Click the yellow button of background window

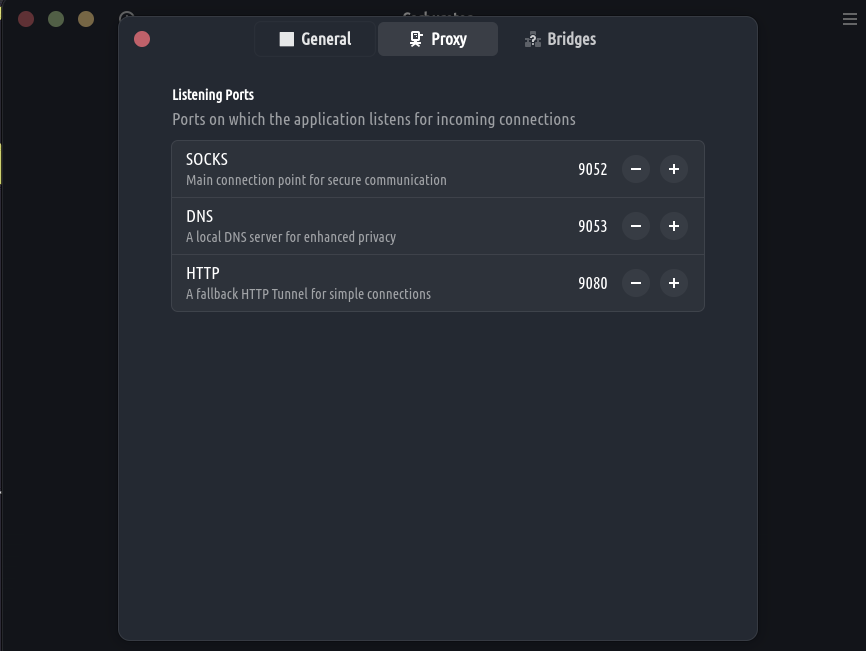point(86,19)
